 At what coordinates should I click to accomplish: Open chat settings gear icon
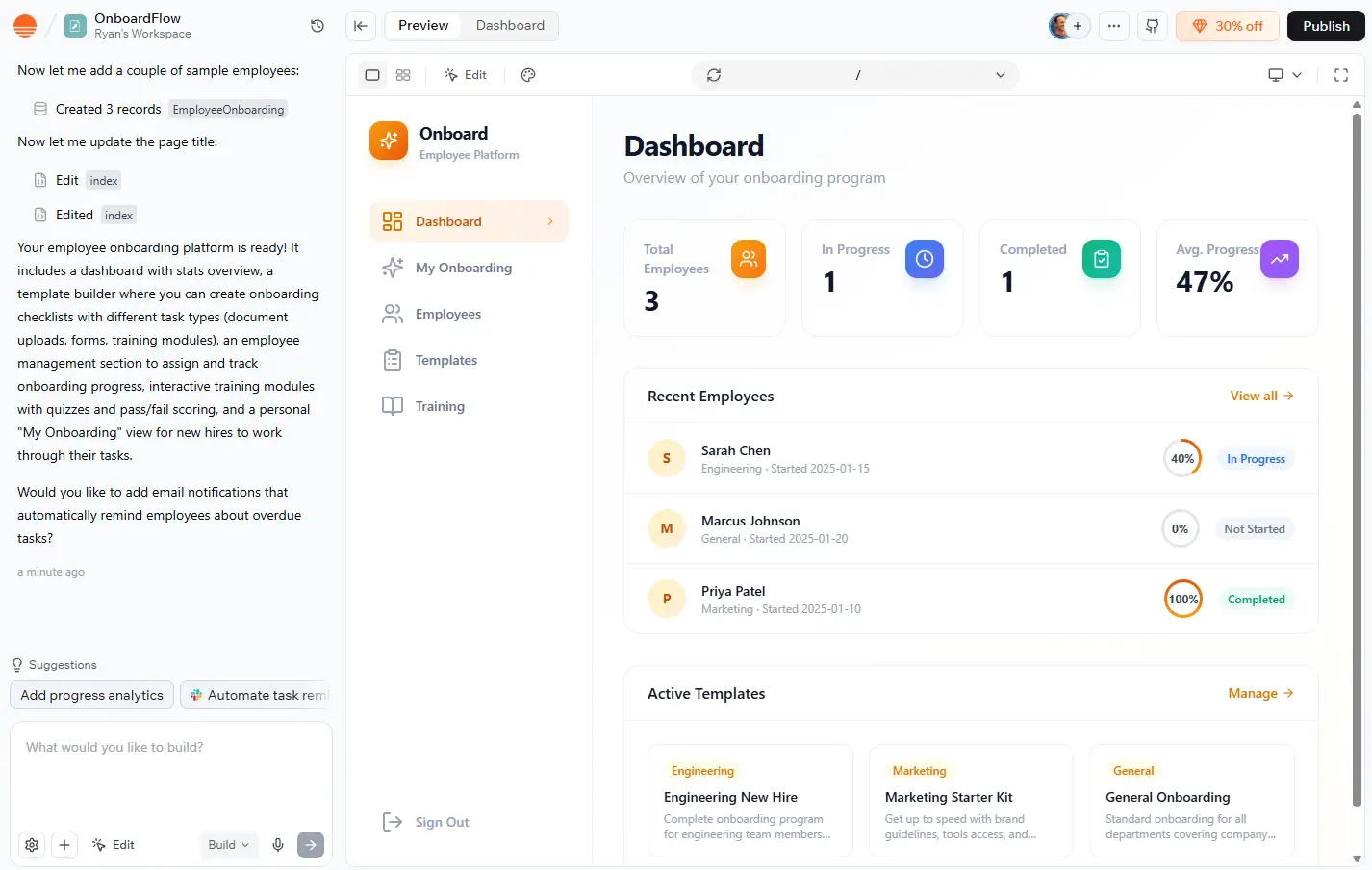32,845
